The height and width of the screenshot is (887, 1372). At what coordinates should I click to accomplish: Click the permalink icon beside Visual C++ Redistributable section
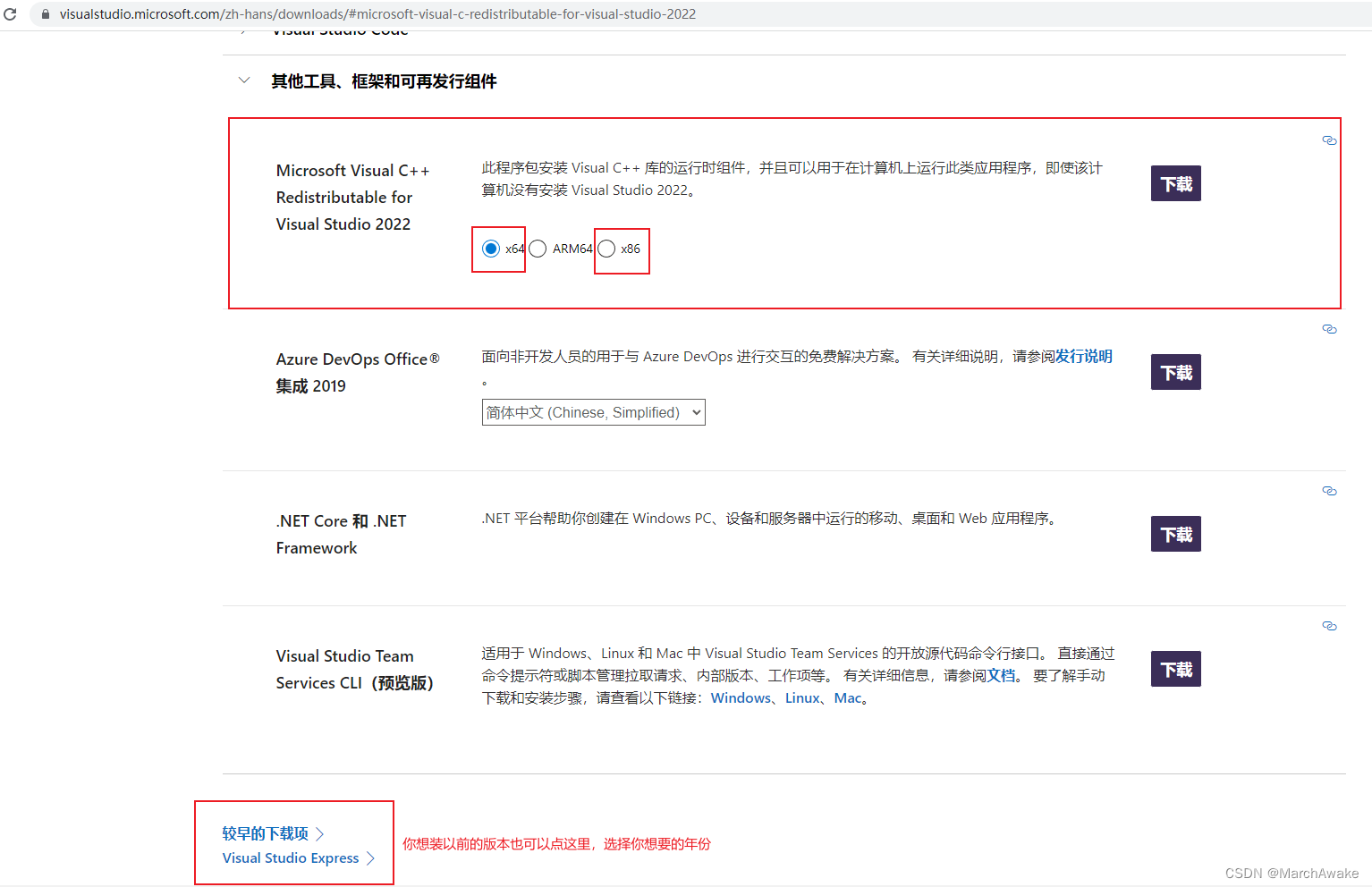(1329, 140)
